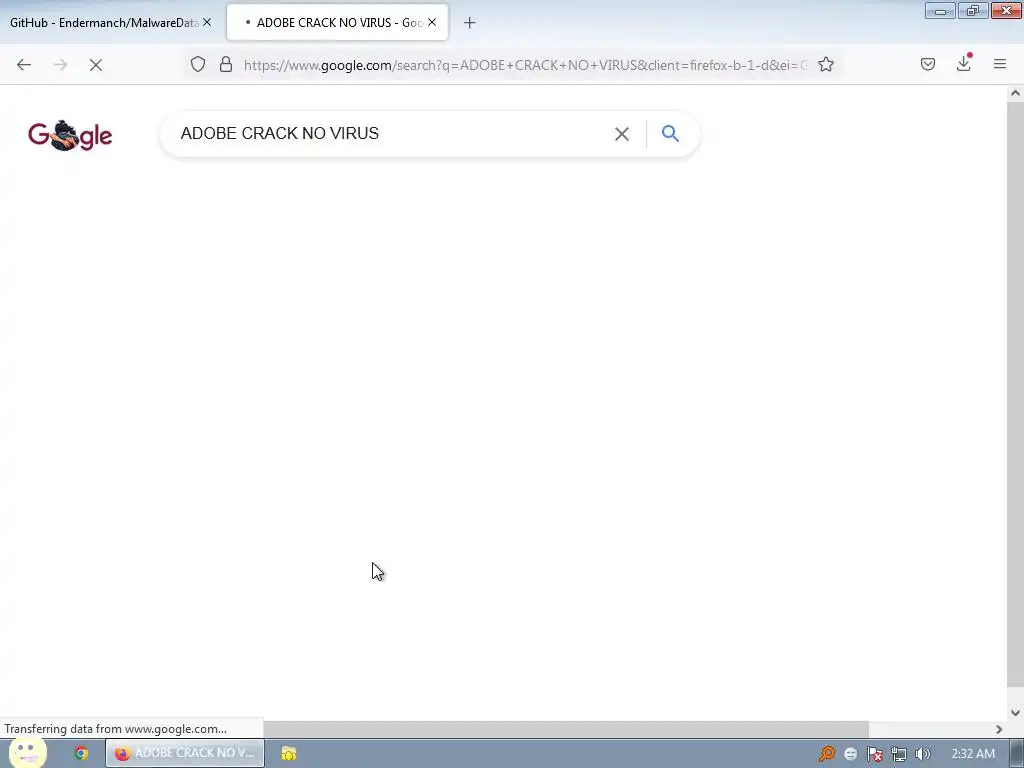Click the horizontal scrollbar right arrow

[999, 729]
